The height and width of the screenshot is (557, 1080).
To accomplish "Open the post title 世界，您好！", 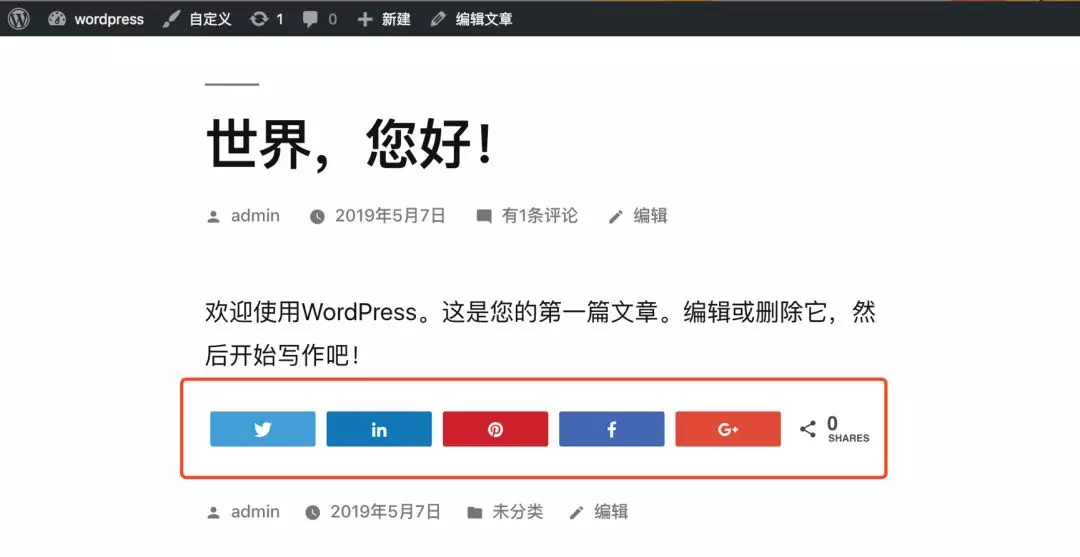I will tap(351, 144).
